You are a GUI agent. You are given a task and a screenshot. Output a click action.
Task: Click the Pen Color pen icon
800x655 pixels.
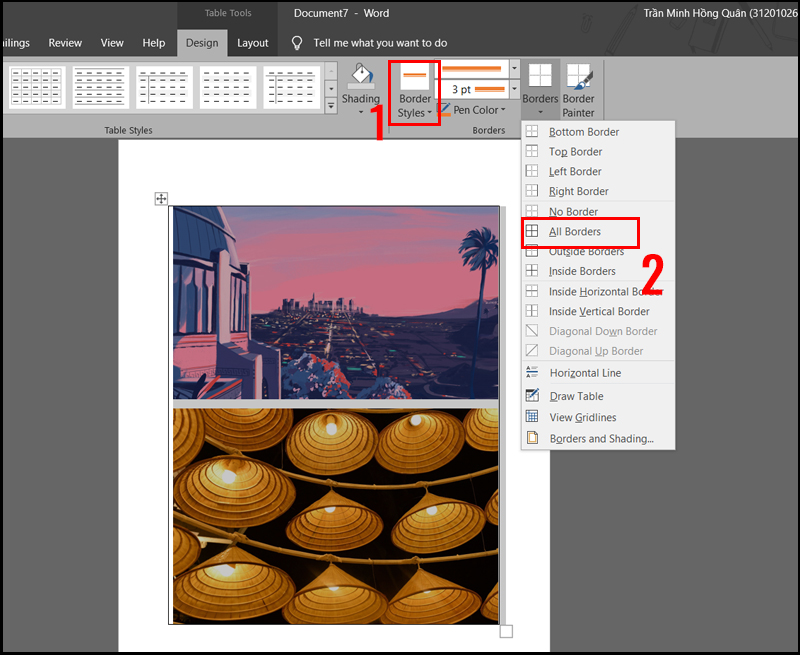tap(443, 109)
